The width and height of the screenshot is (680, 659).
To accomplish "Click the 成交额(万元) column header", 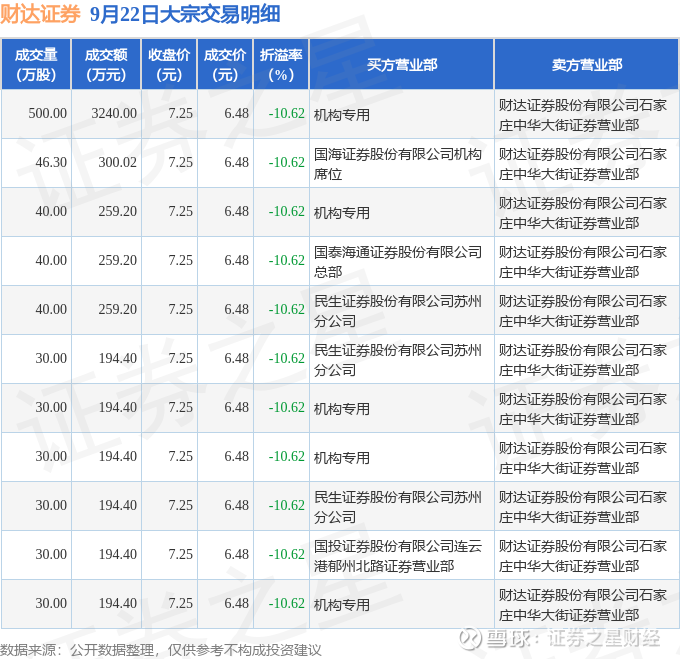I will click(106, 64).
